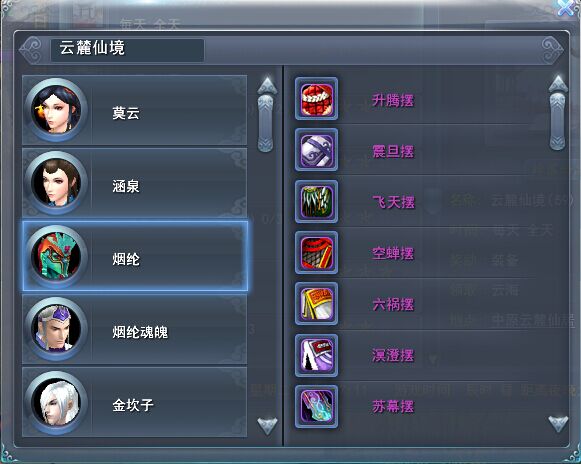This screenshot has width=581, height=464.
Task: Select the 溟澄摆 purple robe icon
Action: click(316, 355)
